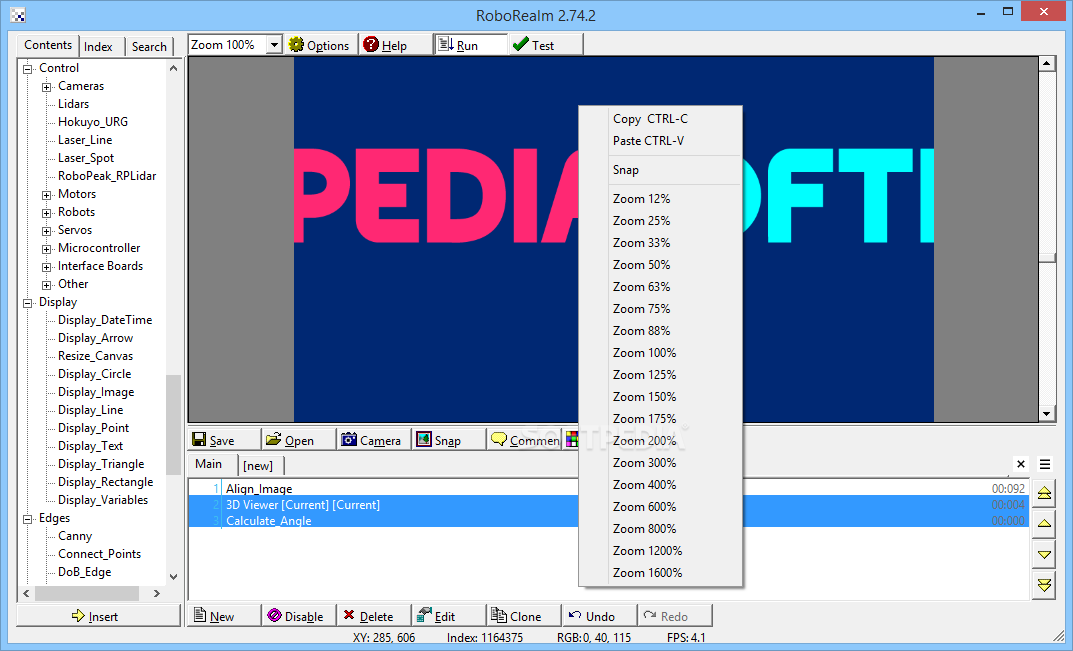Expand the Interface Boards tree node
The height and width of the screenshot is (651, 1073).
(47, 267)
